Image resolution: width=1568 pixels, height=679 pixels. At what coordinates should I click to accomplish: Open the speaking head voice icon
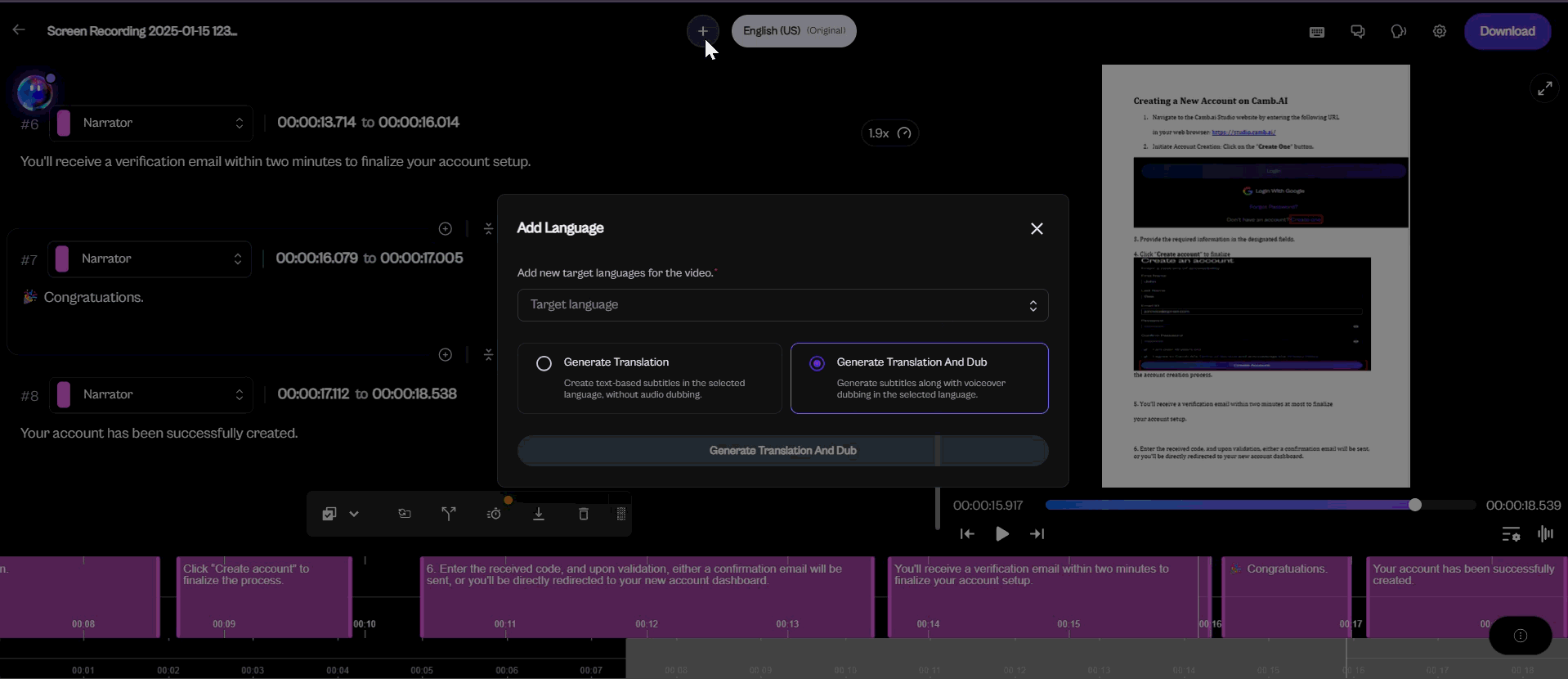pos(1398,32)
